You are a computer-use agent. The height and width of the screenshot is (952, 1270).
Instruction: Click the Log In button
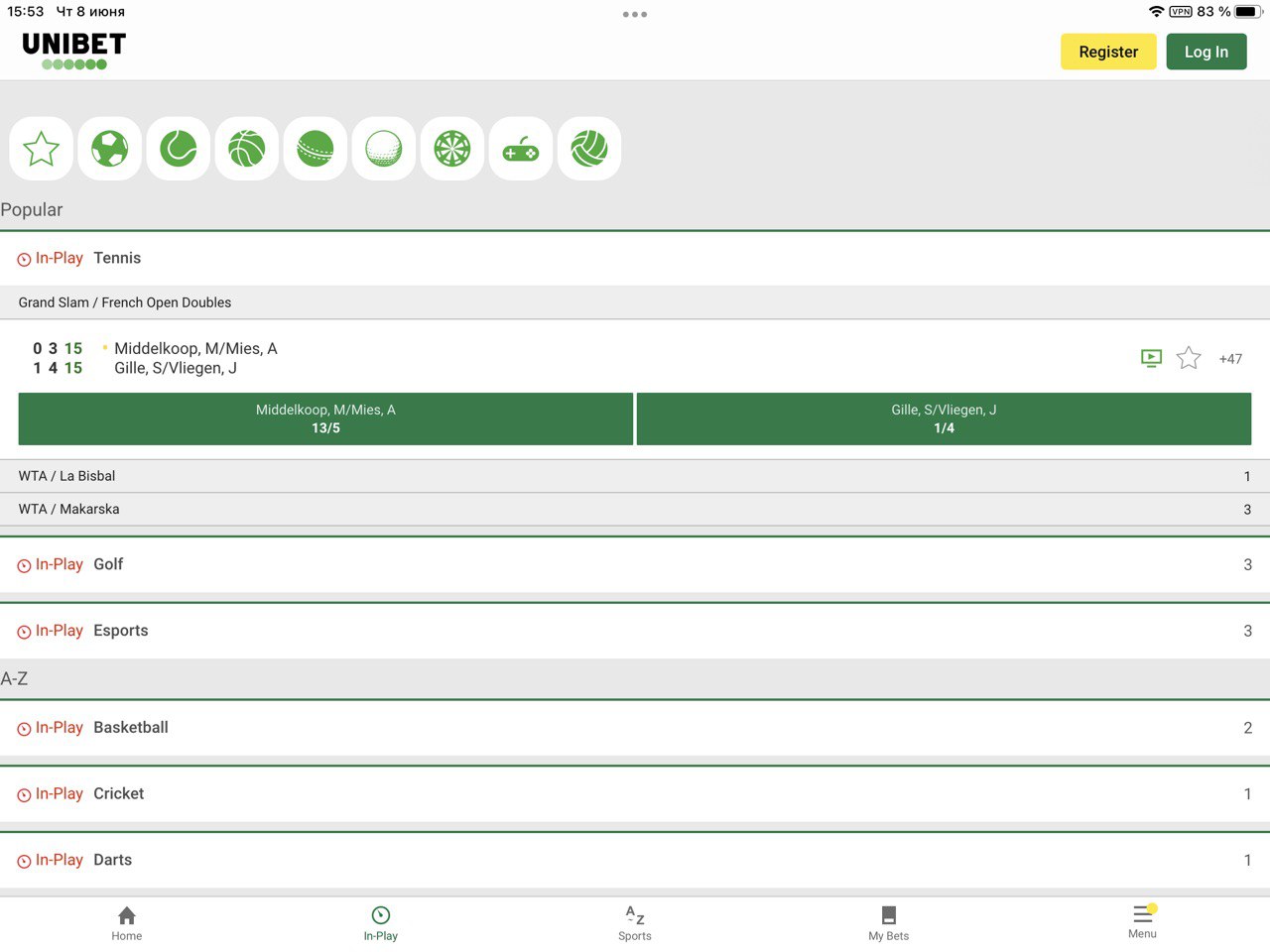pyautogui.click(x=1206, y=52)
